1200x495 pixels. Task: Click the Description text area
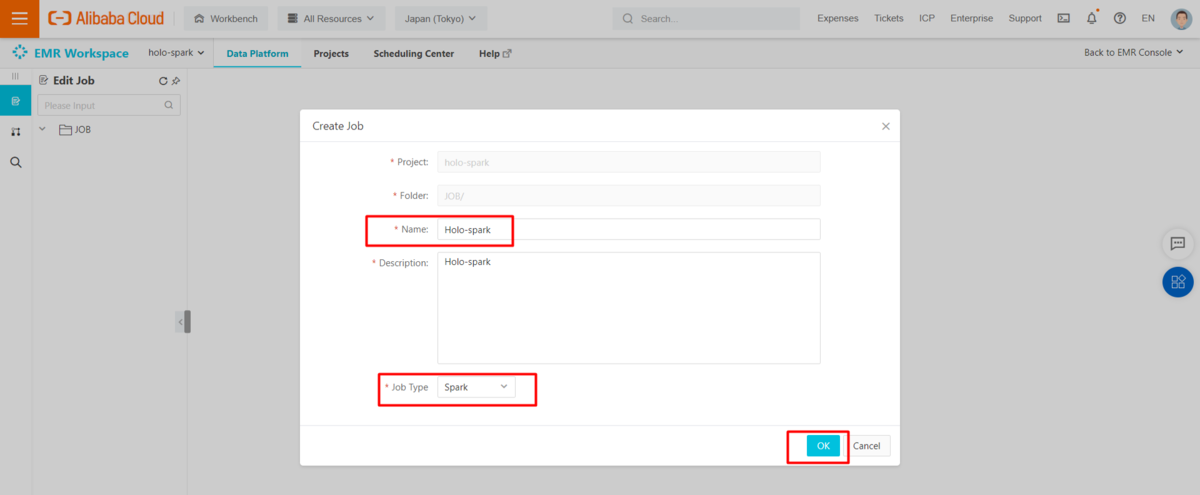click(629, 307)
